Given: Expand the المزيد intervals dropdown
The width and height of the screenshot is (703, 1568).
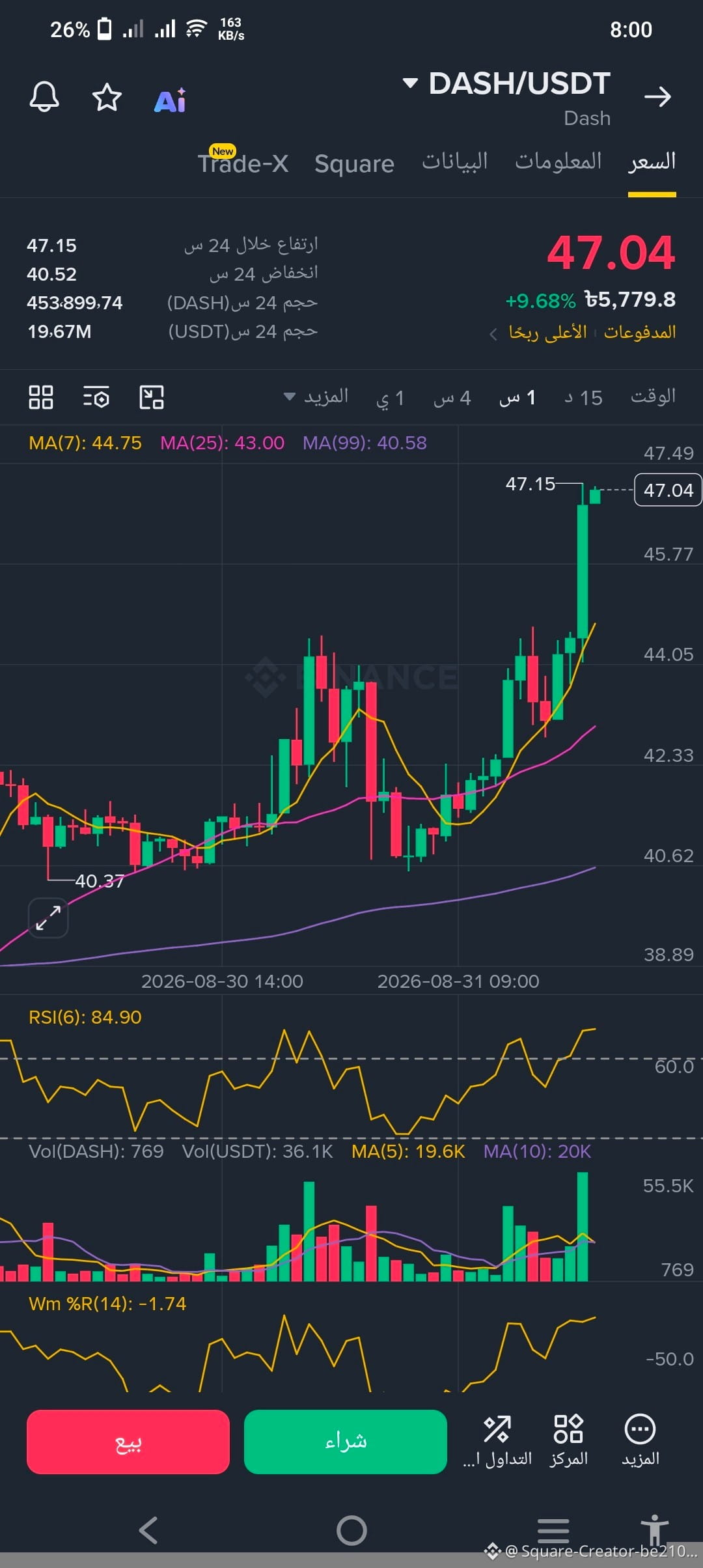Looking at the screenshot, I should pyautogui.click(x=316, y=397).
